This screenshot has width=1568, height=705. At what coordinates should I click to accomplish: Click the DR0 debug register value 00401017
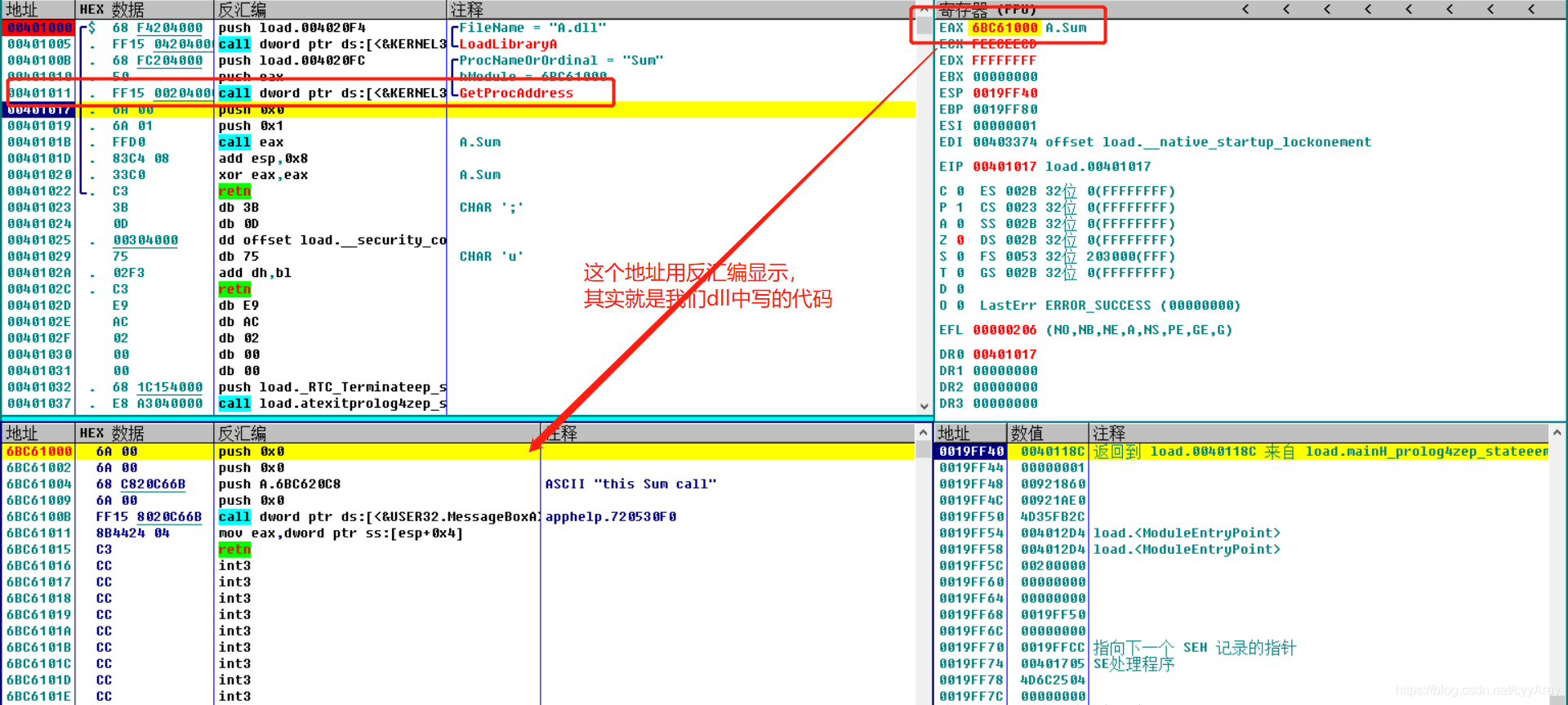(x=1004, y=355)
